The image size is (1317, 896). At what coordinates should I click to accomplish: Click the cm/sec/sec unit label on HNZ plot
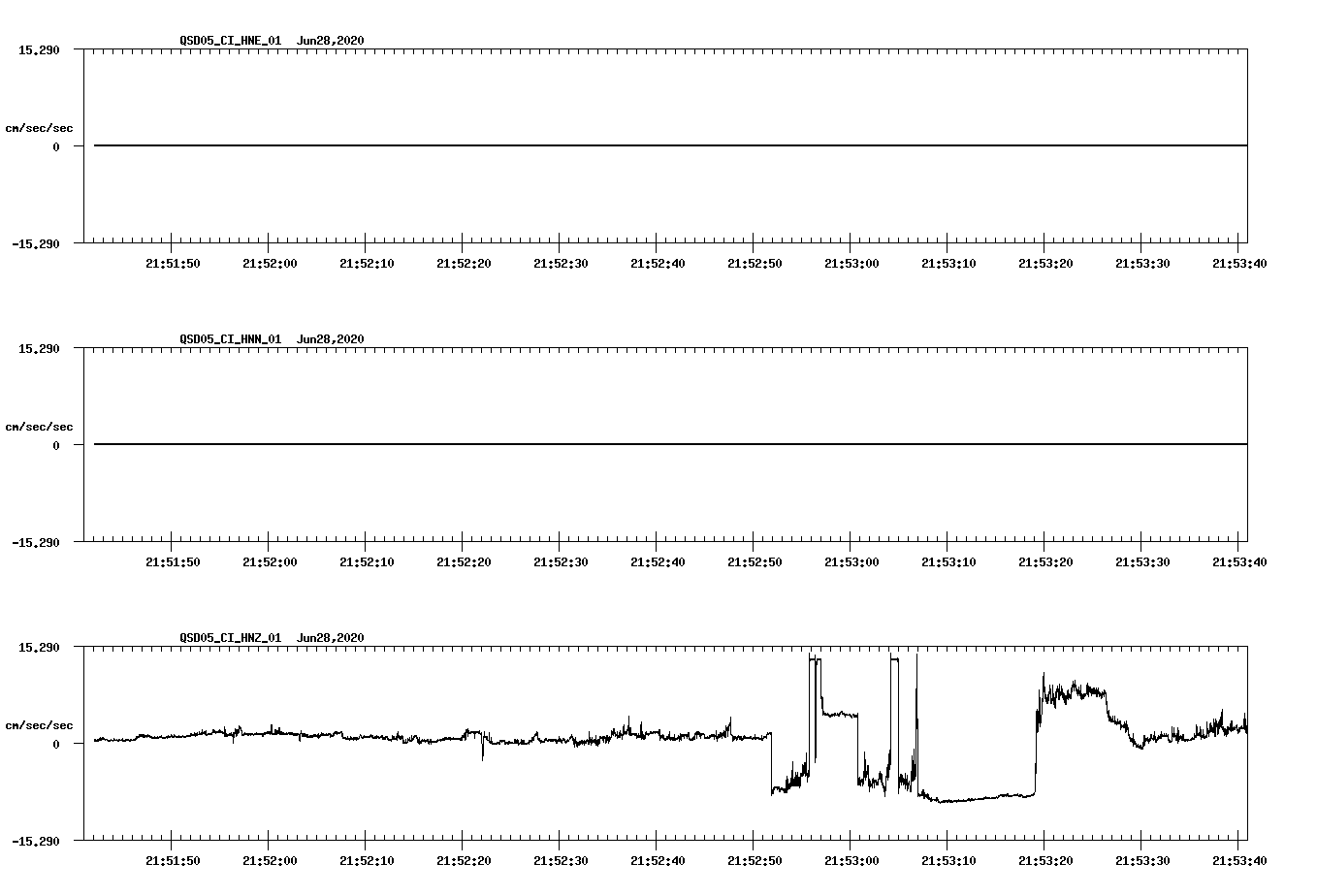tap(39, 725)
